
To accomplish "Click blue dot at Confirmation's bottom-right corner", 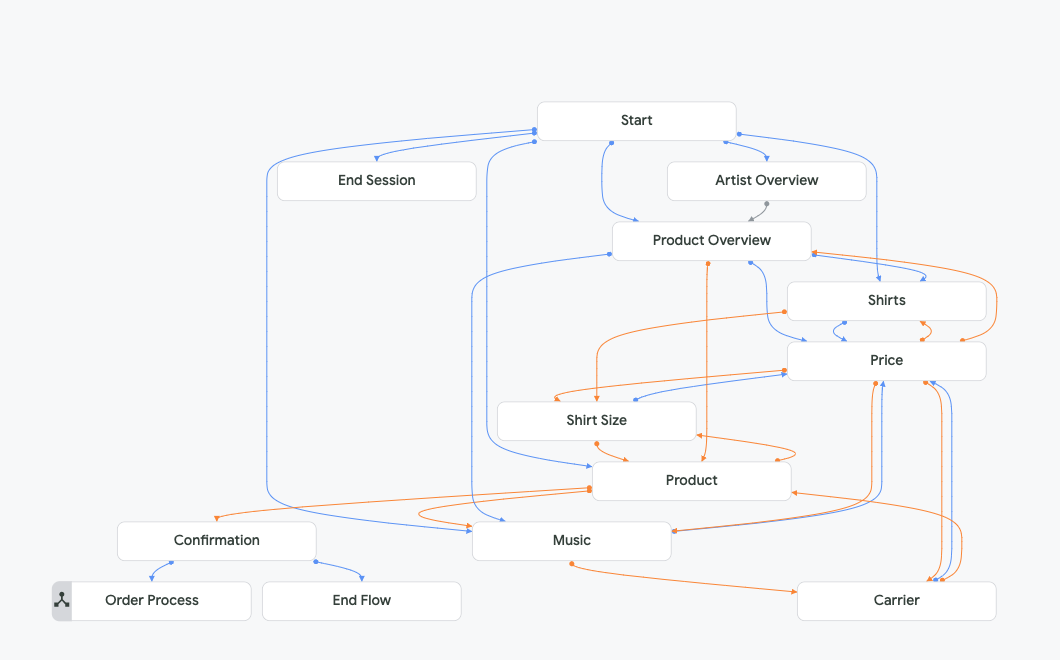I will coord(316,562).
